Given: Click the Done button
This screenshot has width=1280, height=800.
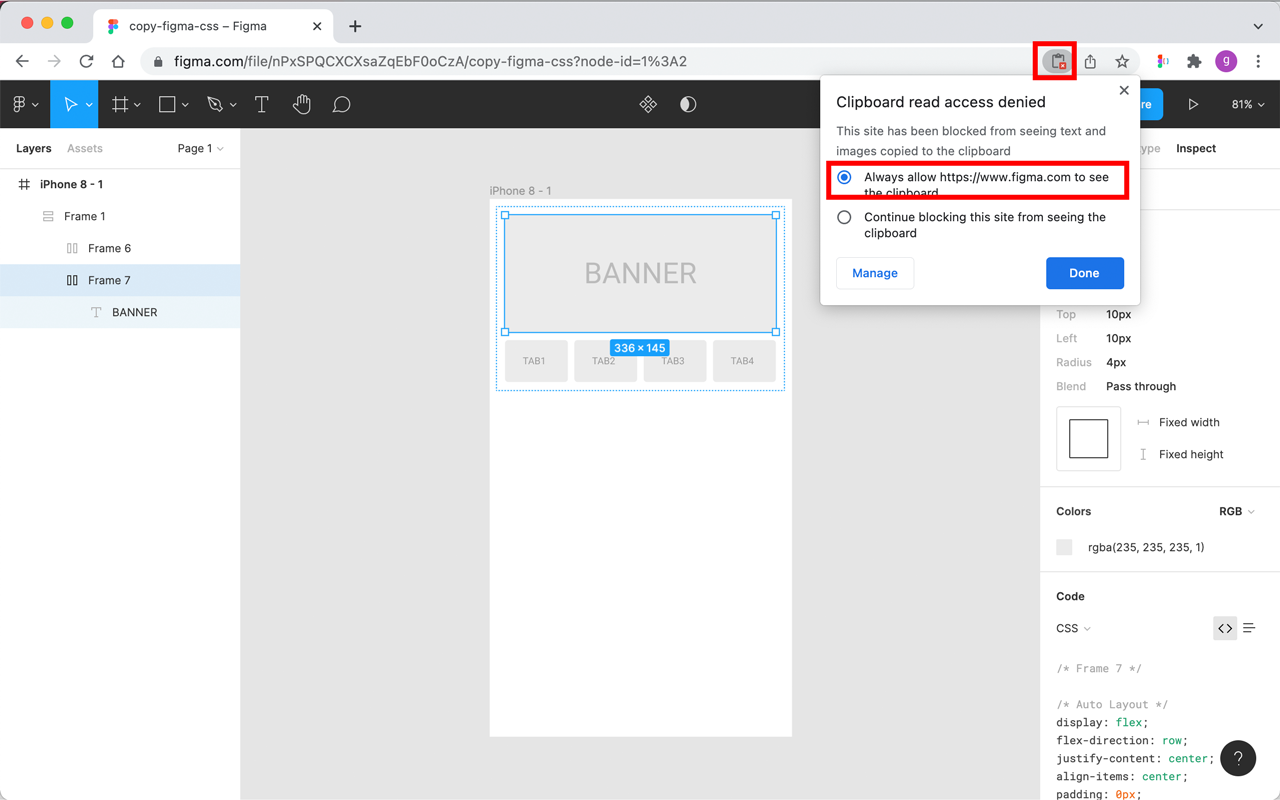Looking at the screenshot, I should pyautogui.click(x=1085, y=273).
